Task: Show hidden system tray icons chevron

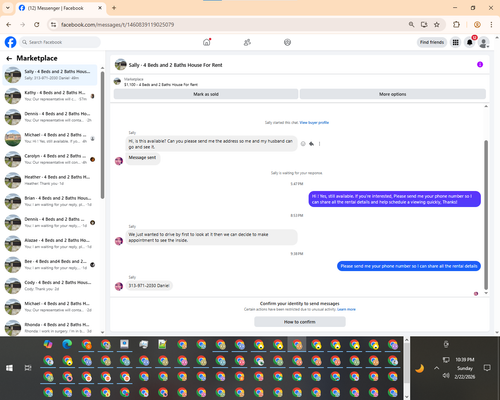Action: (x=436, y=368)
